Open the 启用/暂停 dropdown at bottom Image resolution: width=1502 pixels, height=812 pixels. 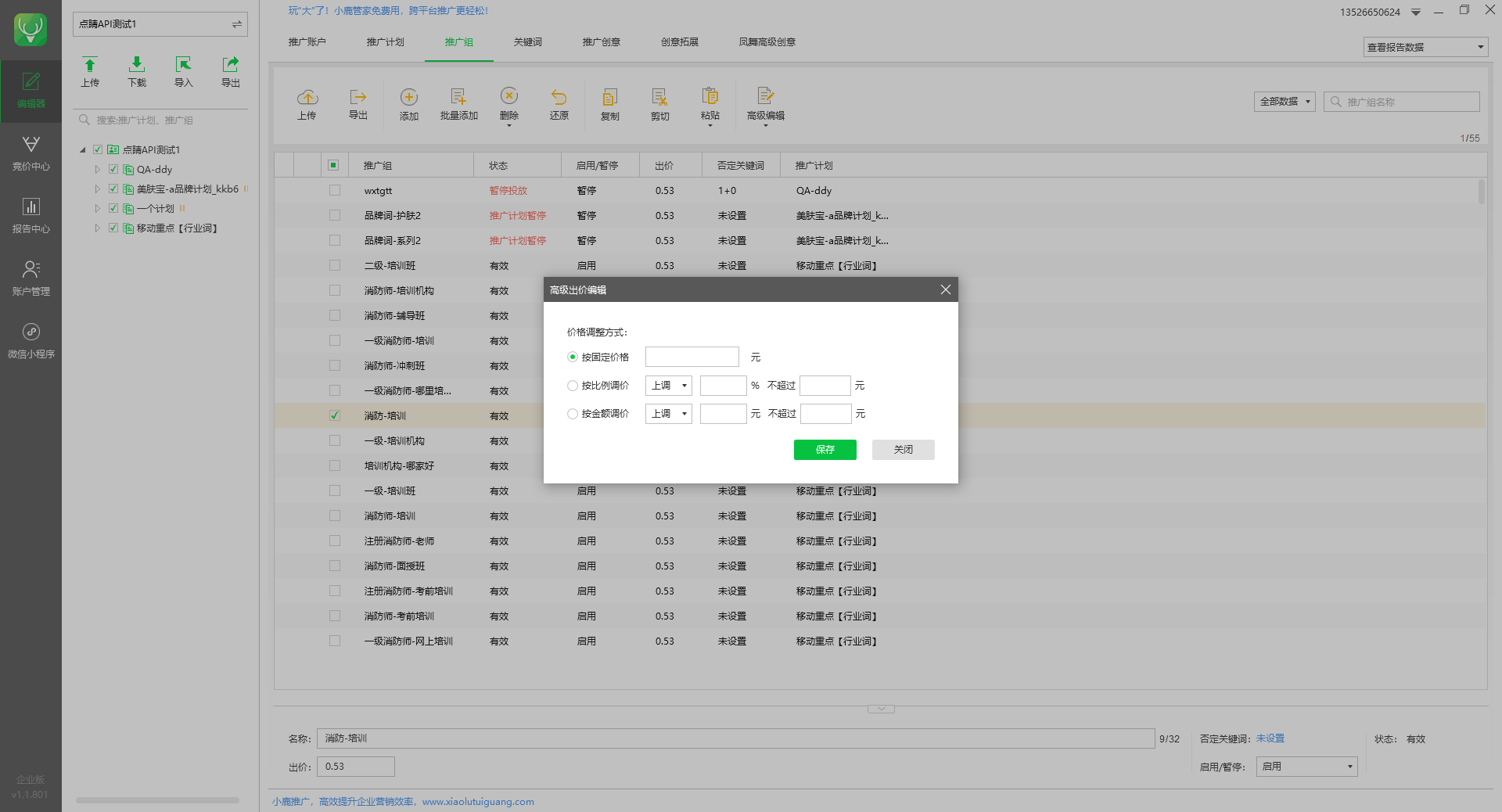1306,767
